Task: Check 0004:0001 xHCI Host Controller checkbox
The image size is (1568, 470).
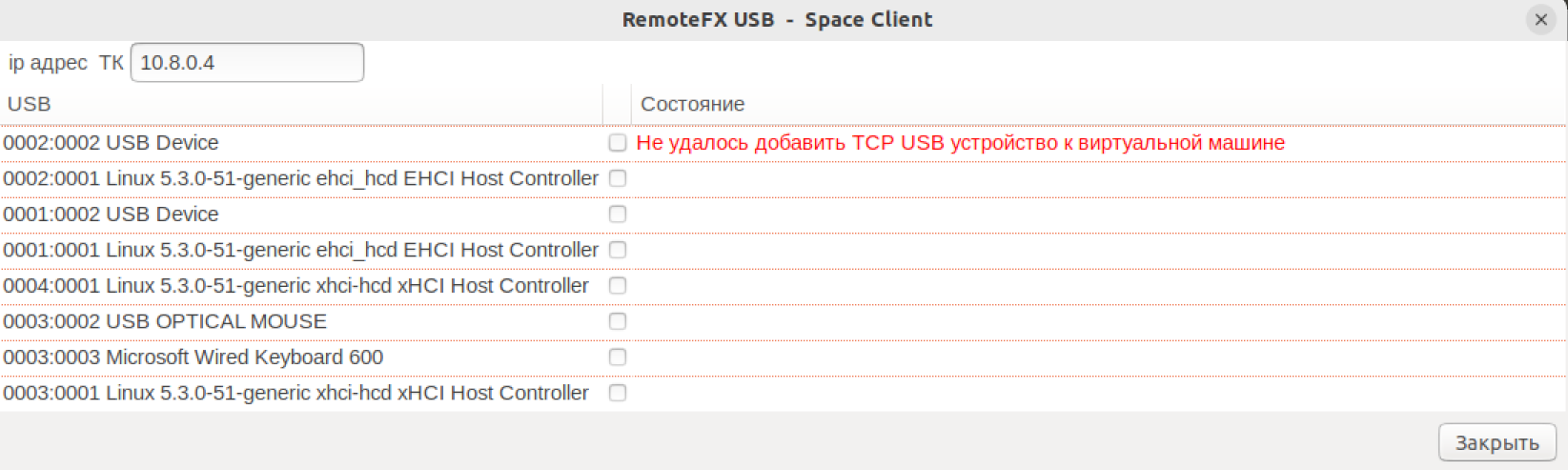Action: point(618,286)
